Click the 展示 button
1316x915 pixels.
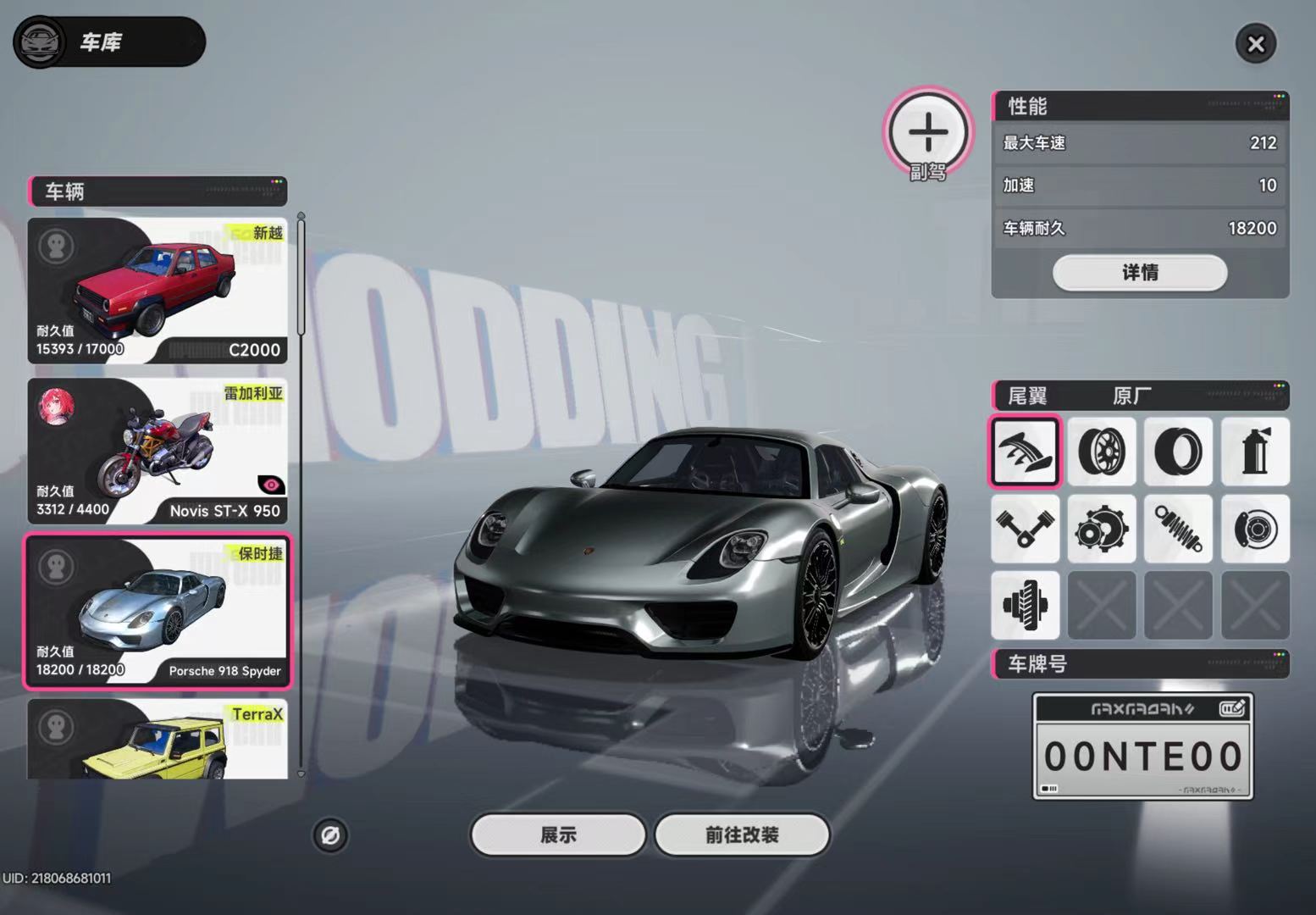click(558, 835)
